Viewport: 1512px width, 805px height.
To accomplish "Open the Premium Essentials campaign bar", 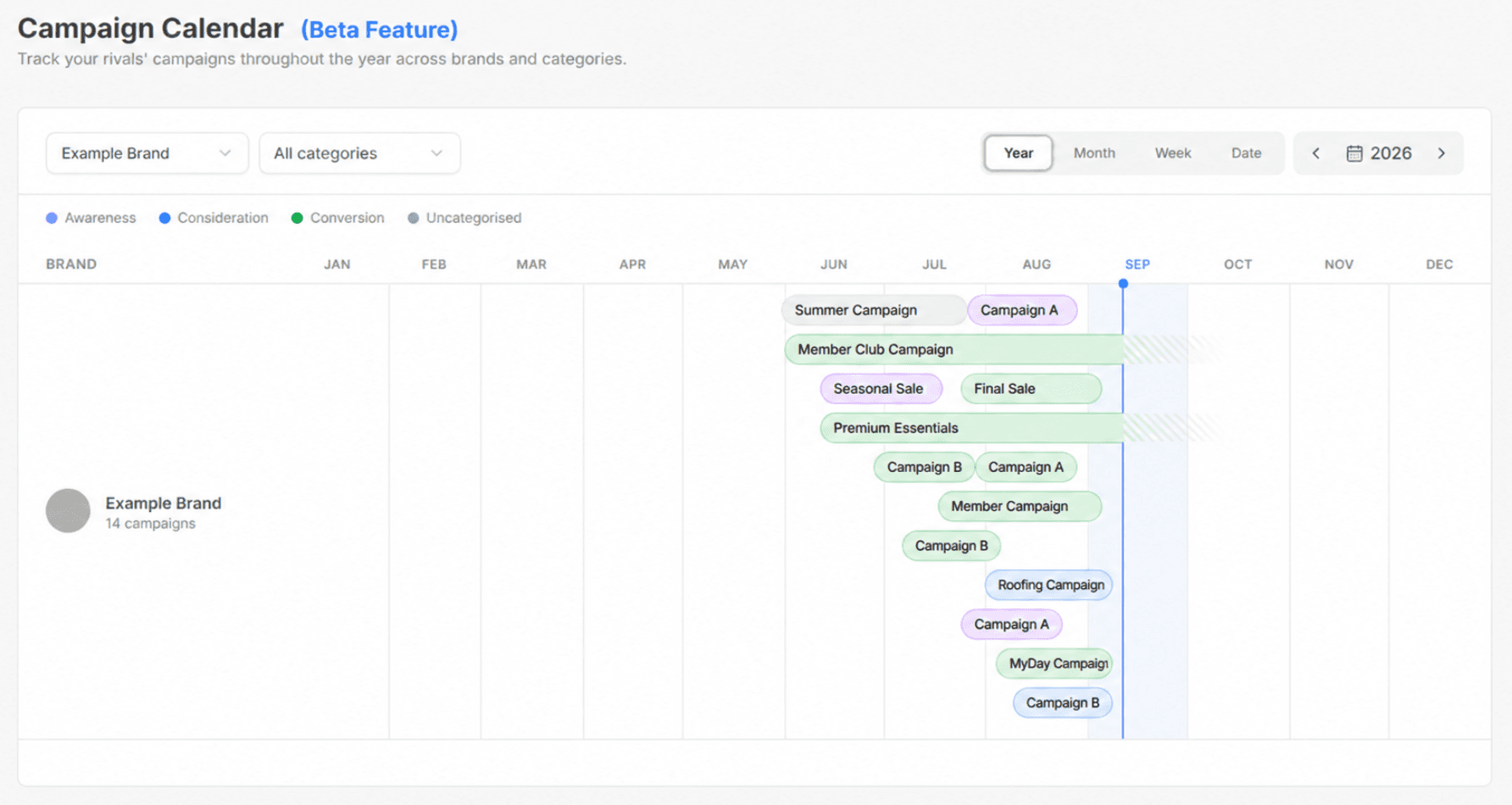I will click(x=972, y=428).
